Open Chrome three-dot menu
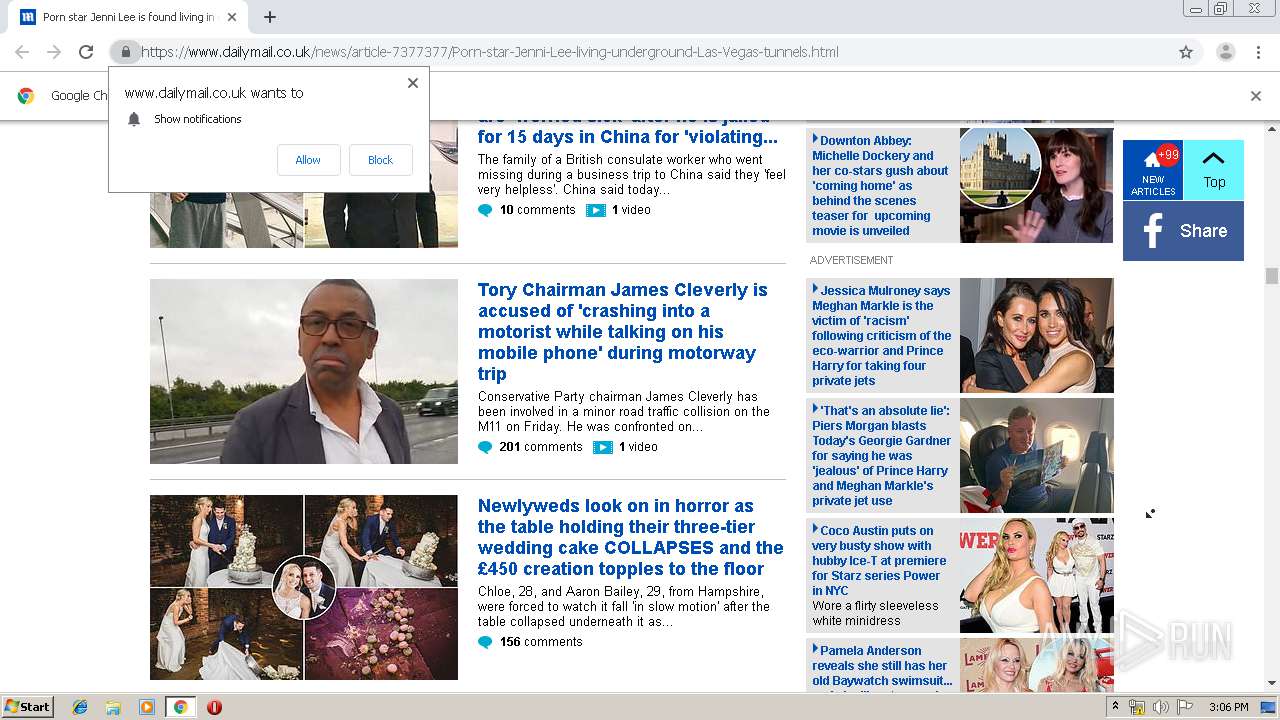This screenshot has width=1280, height=720. 1258,52
